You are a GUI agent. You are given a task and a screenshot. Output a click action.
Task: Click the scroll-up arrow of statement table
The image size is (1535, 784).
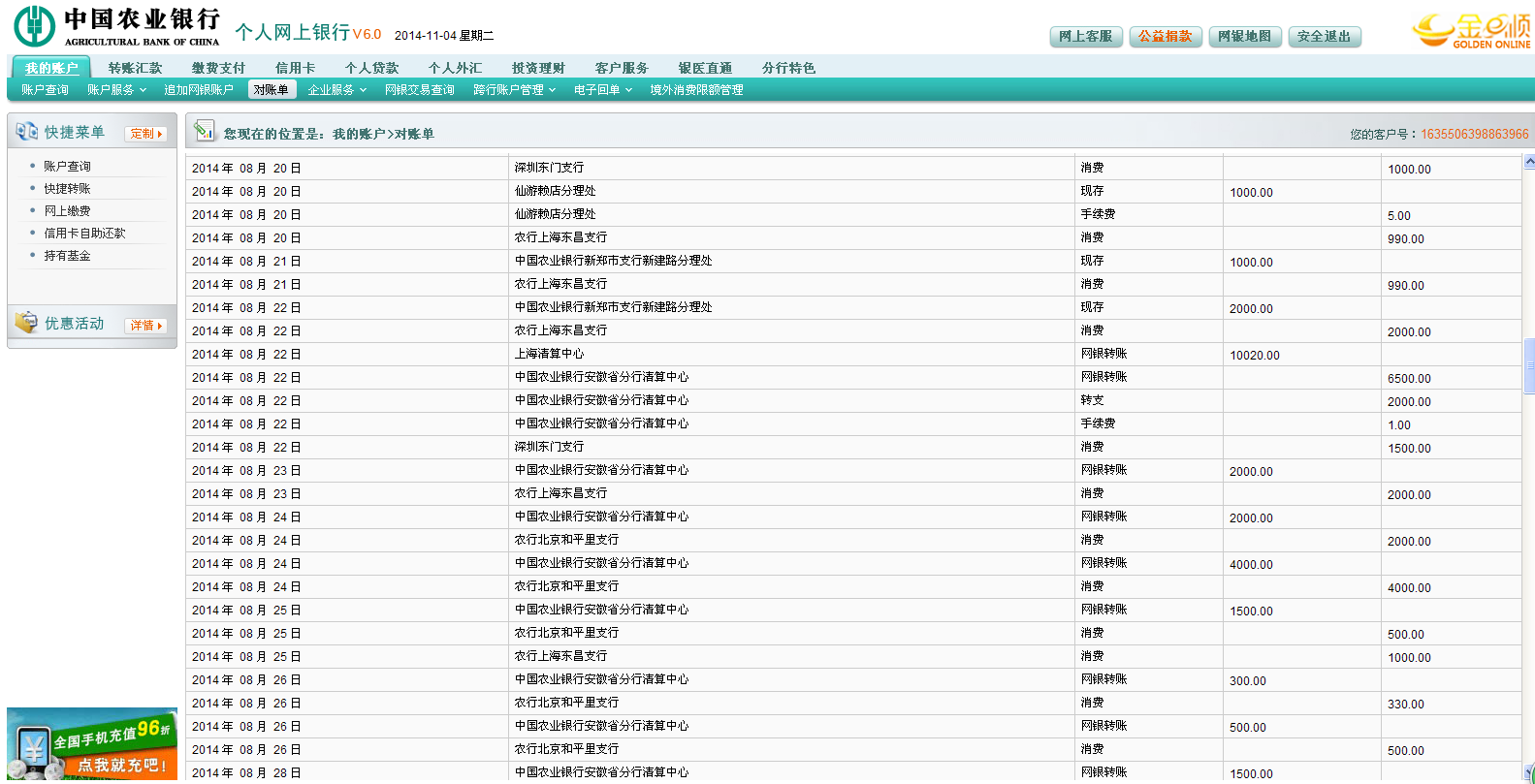pyautogui.click(x=1529, y=162)
